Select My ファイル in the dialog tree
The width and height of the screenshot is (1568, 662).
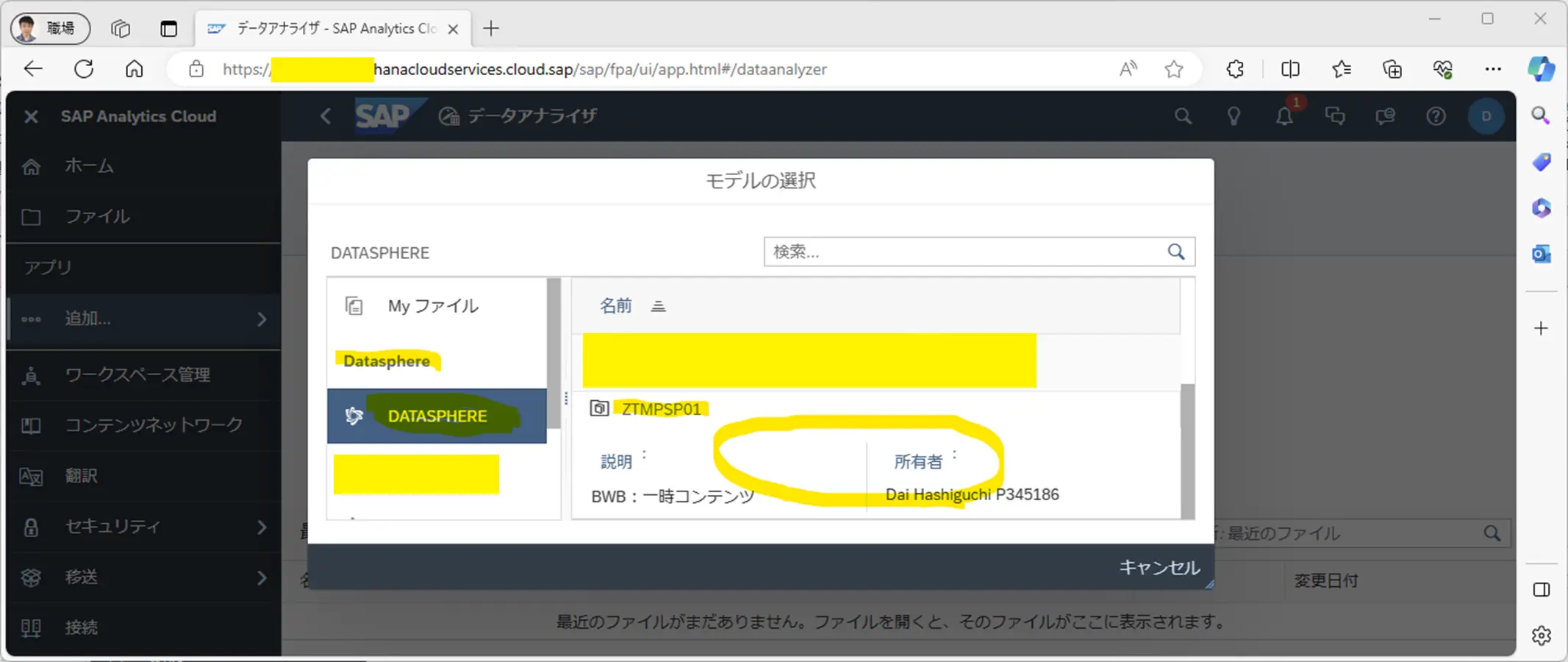pyautogui.click(x=437, y=306)
